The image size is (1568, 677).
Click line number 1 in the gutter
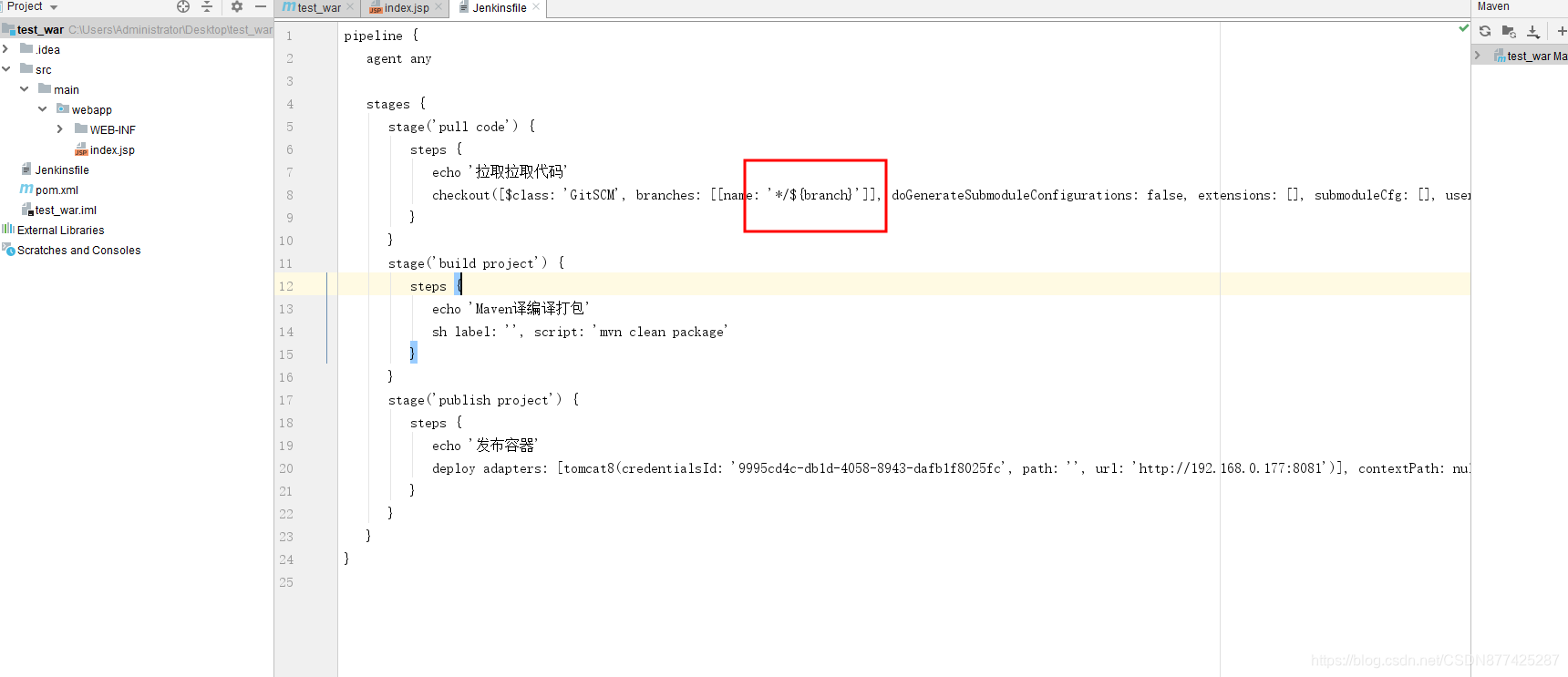[290, 36]
